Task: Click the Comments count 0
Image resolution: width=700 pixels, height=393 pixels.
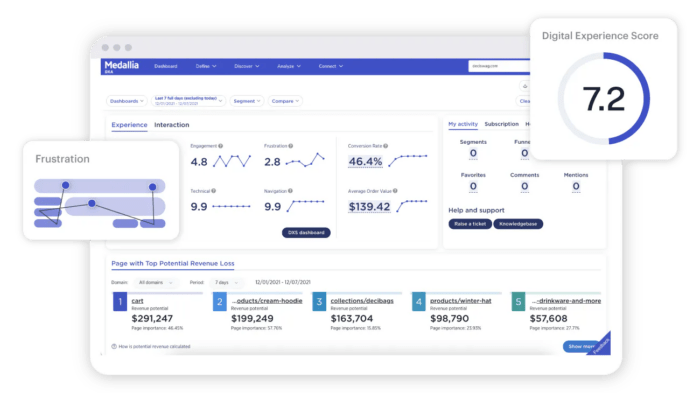Action: tap(525, 187)
